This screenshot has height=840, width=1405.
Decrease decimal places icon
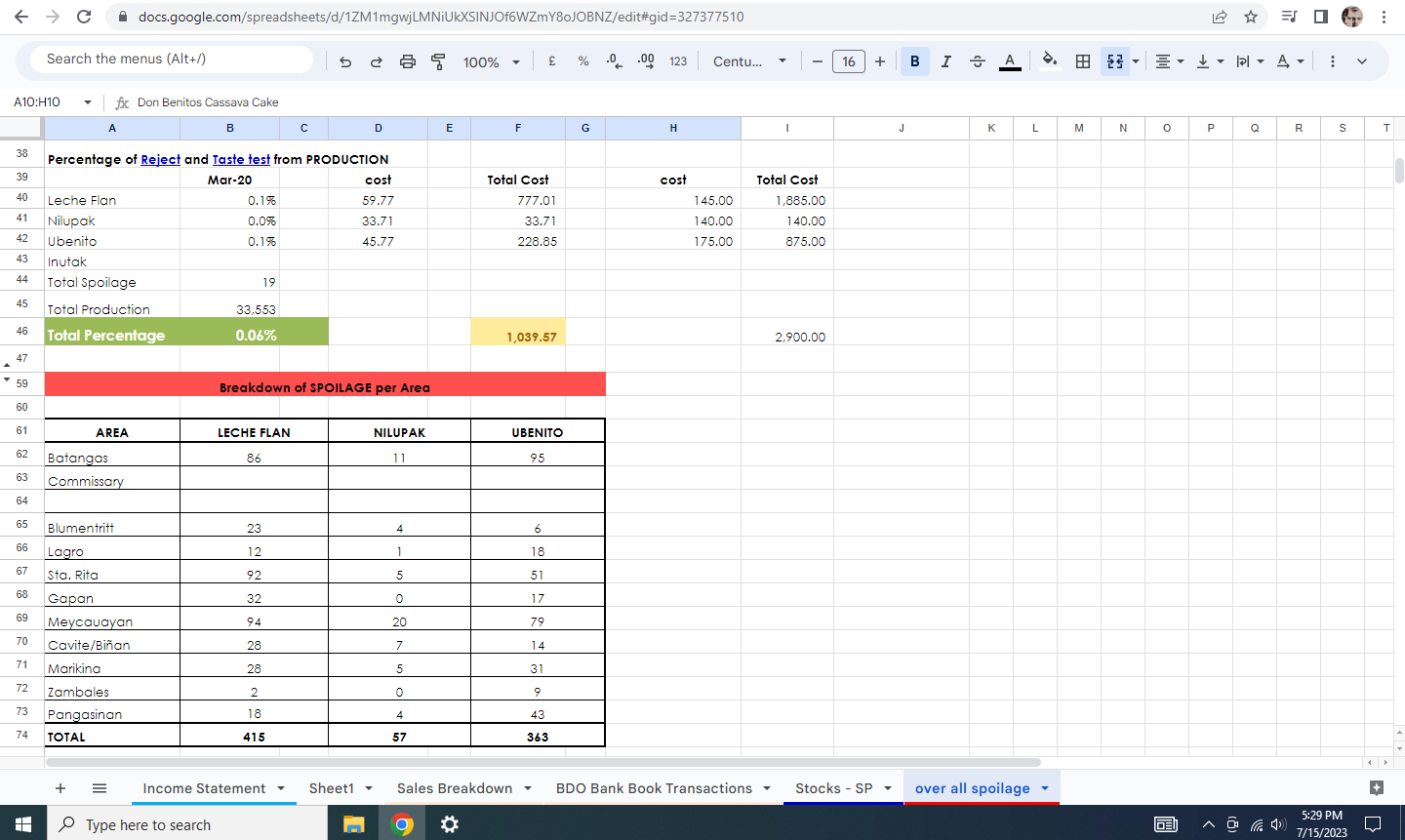pyautogui.click(x=614, y=60)
